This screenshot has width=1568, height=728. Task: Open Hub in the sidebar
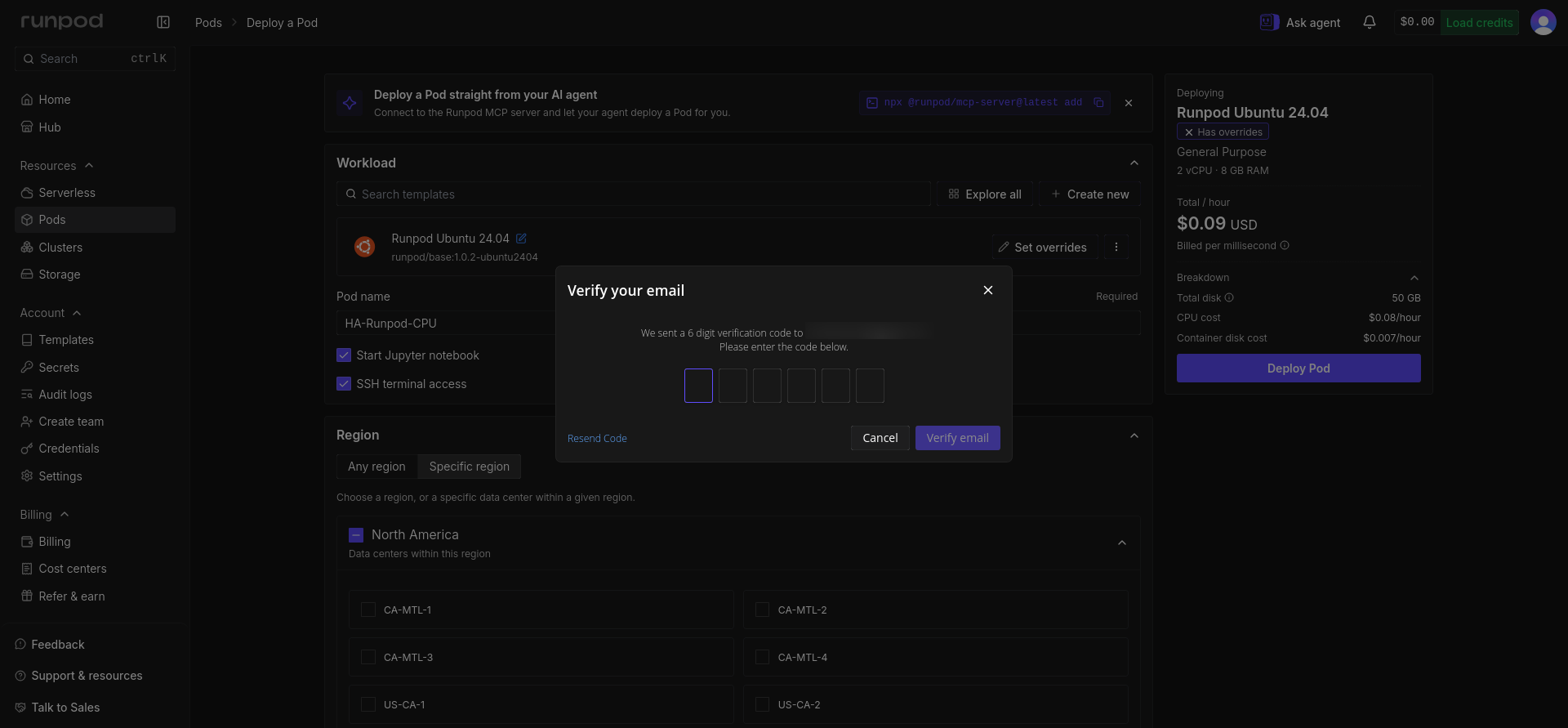pos(95,127)
